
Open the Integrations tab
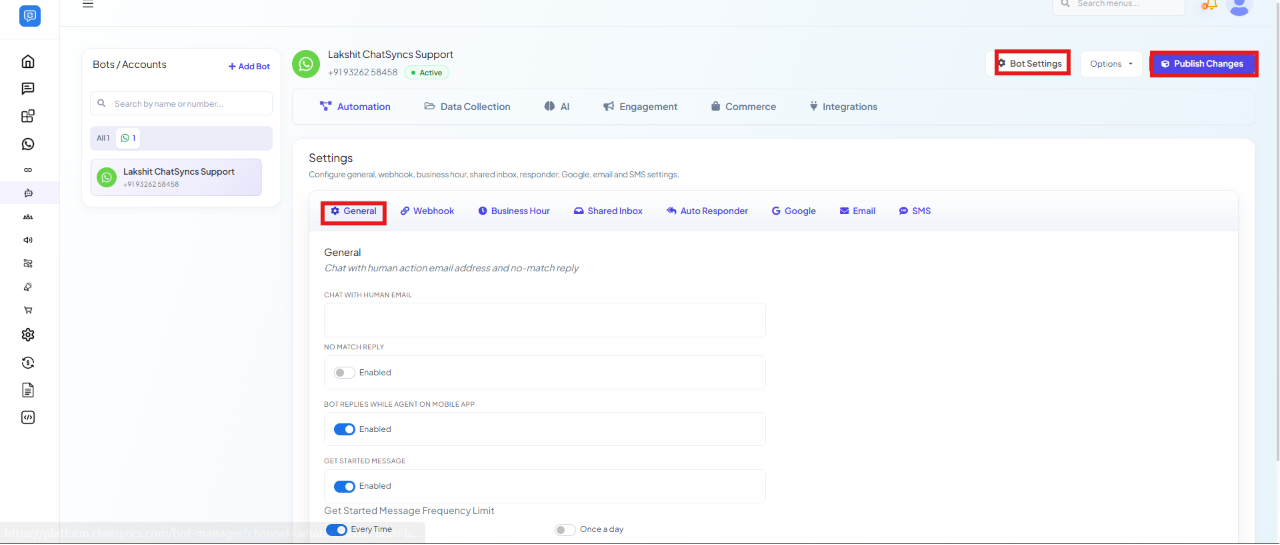(843, 106)
